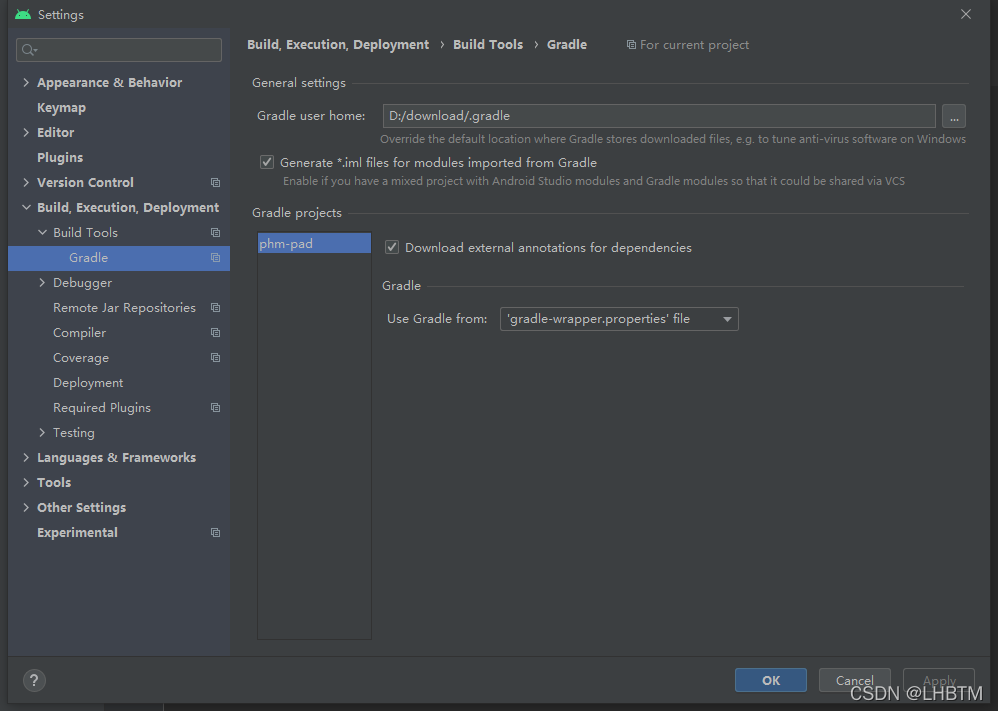The image size is (998, 711).
Task: Click the Gradle user home path field
Action: coord(659,116)
